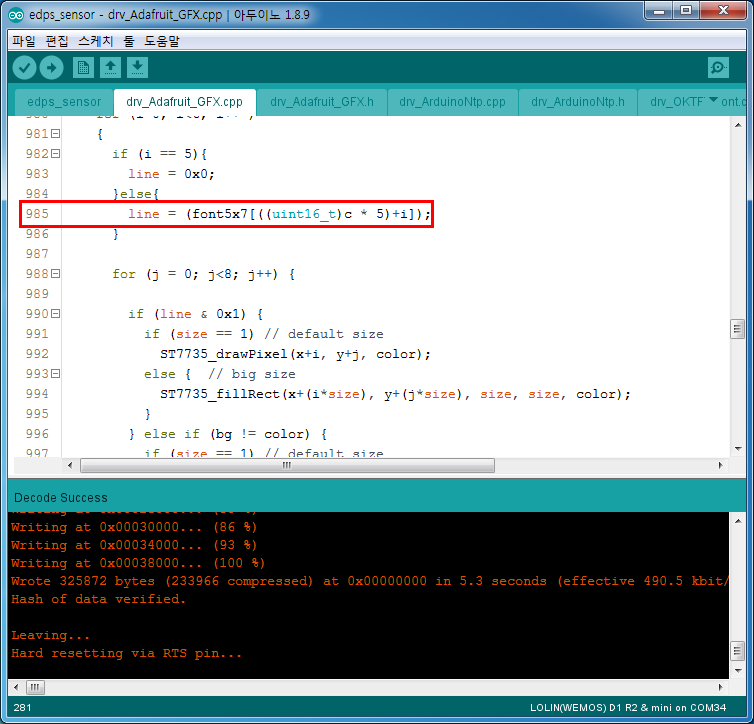Click console horizontal scroll right arrow
Screen dimensions: 754x724
(x=720, y=687)
